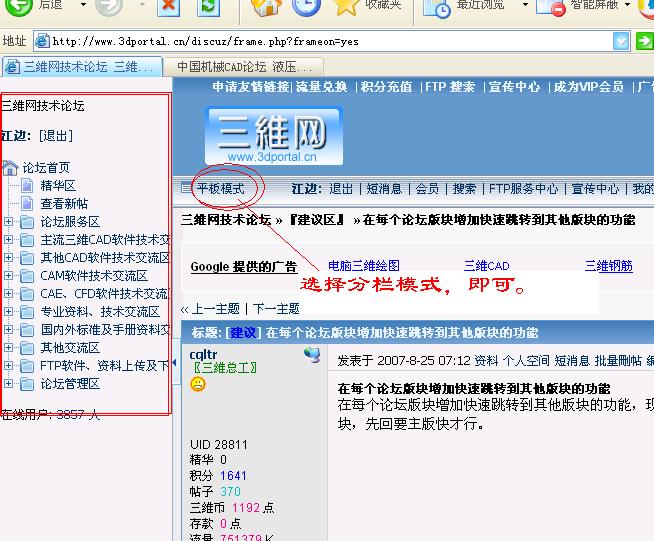Viewport: 654px width, 541px height.
Task: Click the 资料 link in the post header
Action: (486, 360)
